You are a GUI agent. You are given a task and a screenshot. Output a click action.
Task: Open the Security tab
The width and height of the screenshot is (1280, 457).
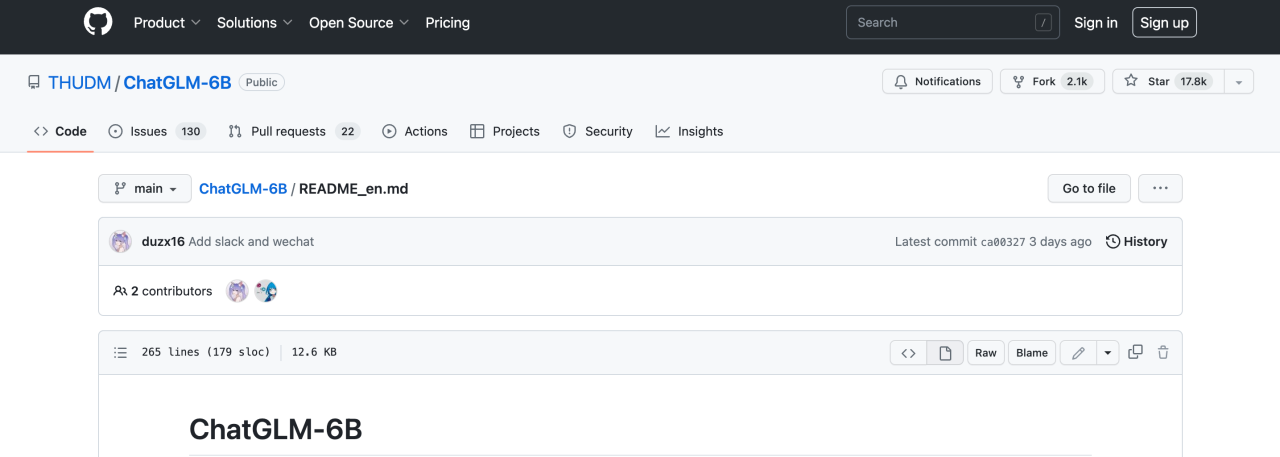[597, 131]
